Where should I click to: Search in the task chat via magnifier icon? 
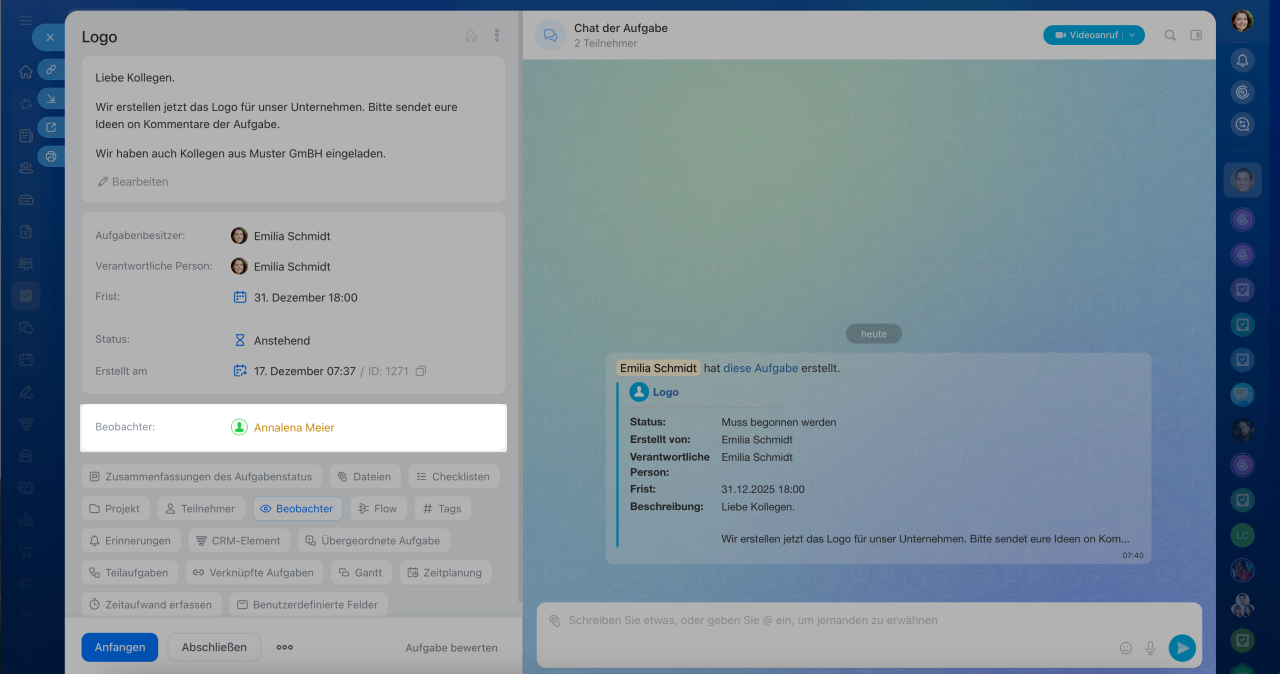click(x=1170, y=35)
